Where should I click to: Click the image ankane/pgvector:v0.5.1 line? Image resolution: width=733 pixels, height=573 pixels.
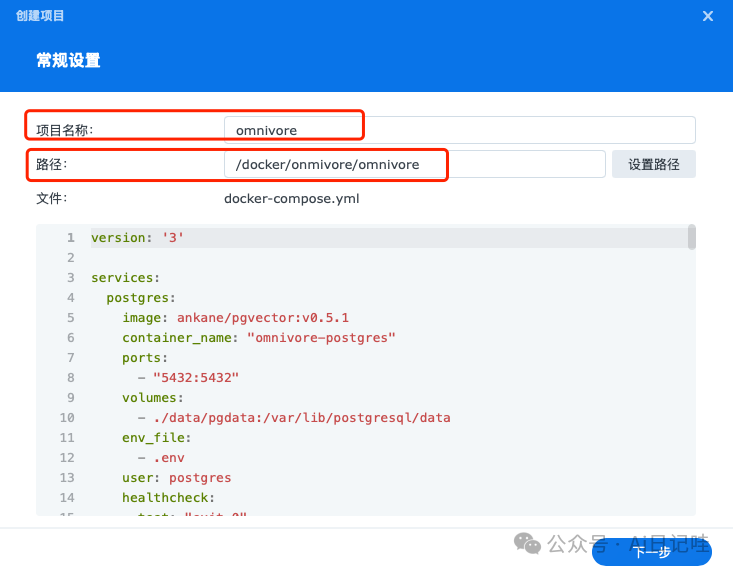pos(236,318)
